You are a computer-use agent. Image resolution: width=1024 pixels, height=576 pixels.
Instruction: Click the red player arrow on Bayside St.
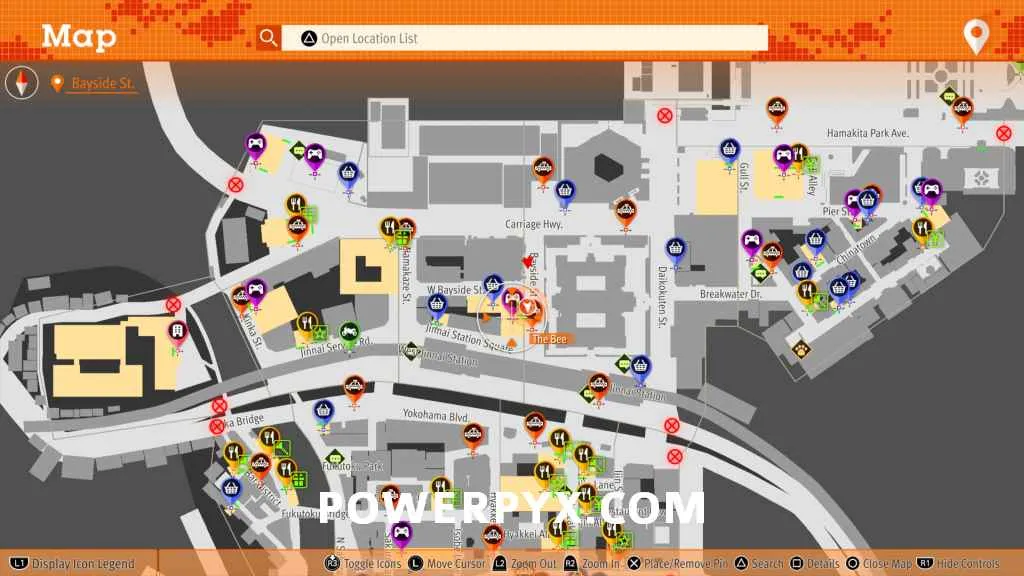pos(528,262)
